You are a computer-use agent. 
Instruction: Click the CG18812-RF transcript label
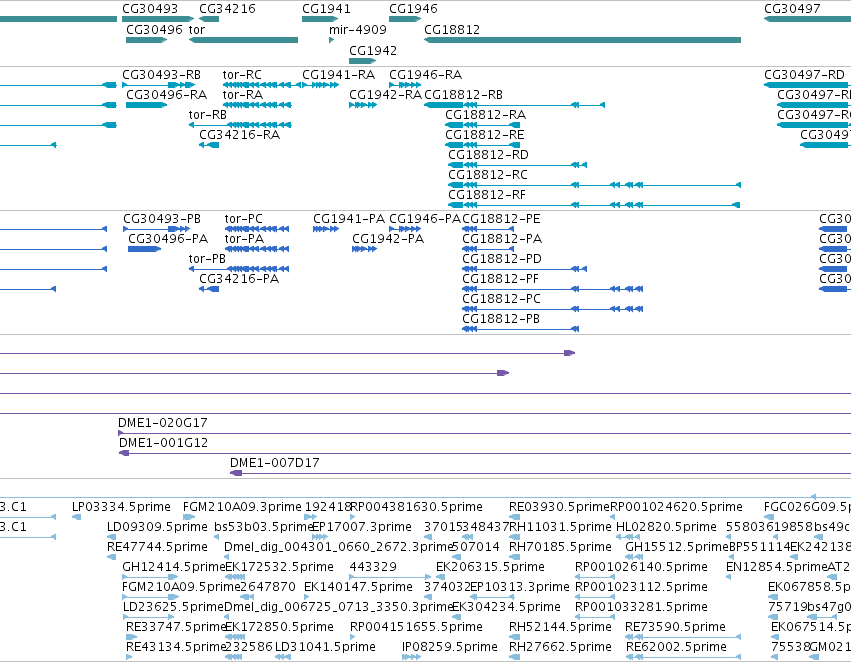pos(486,195)
